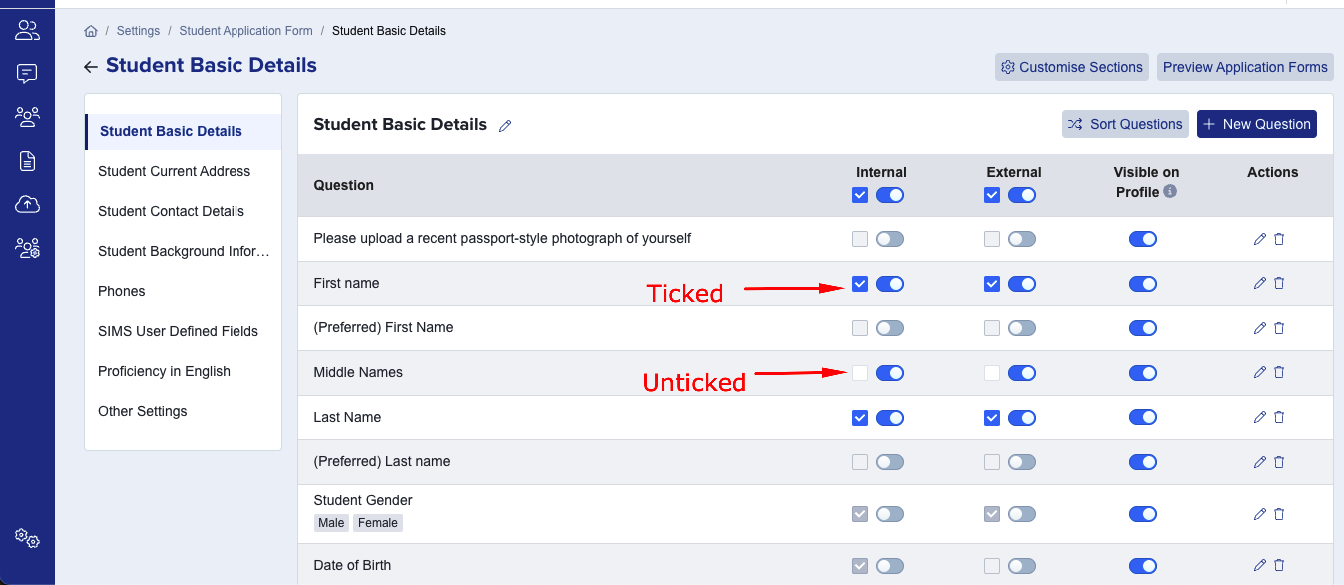Open Student Current Address section
Screen dimensions: 1344x585
point(174,171)
